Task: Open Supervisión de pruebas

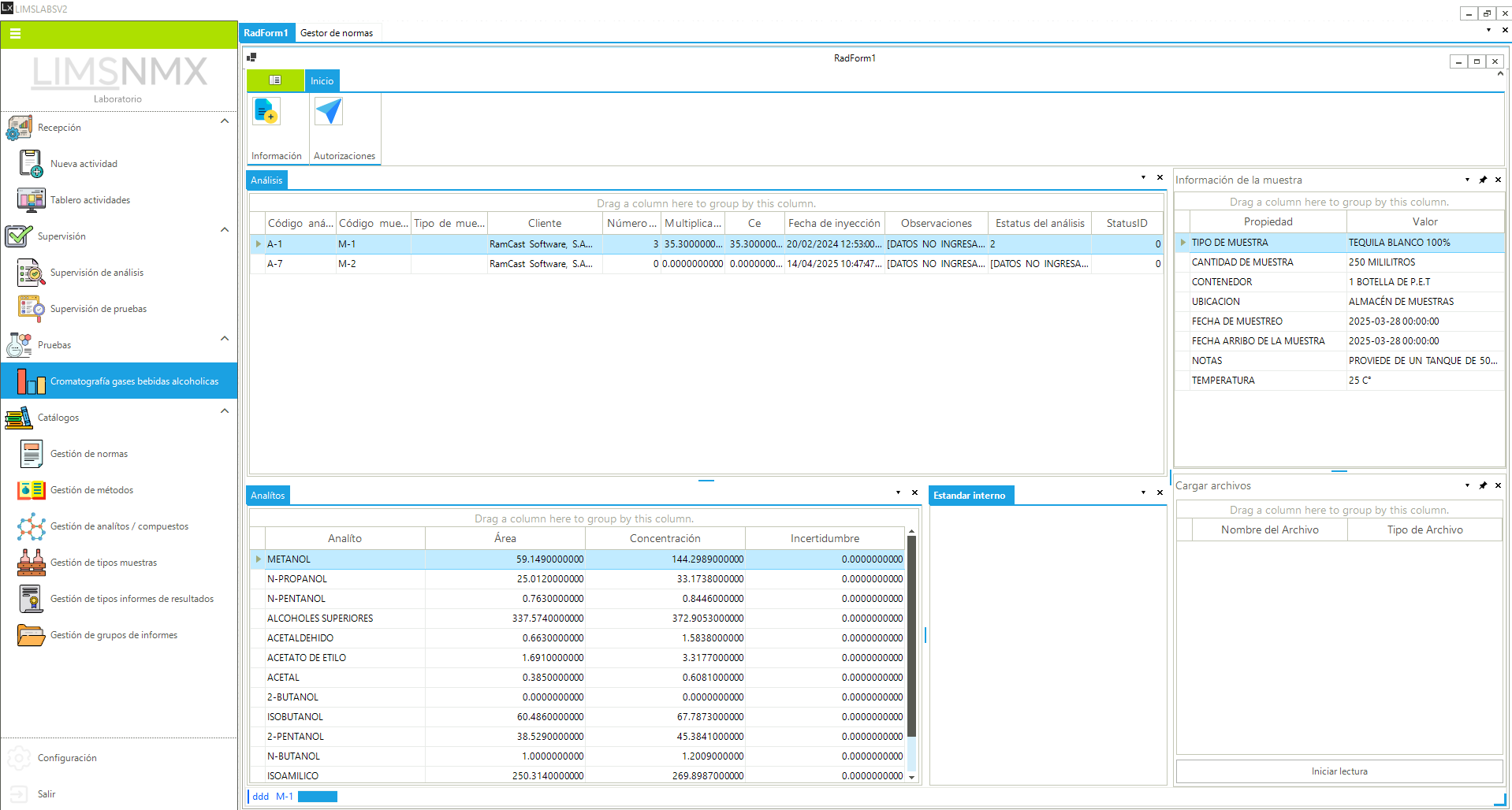Action: click(x=98, y=308)
